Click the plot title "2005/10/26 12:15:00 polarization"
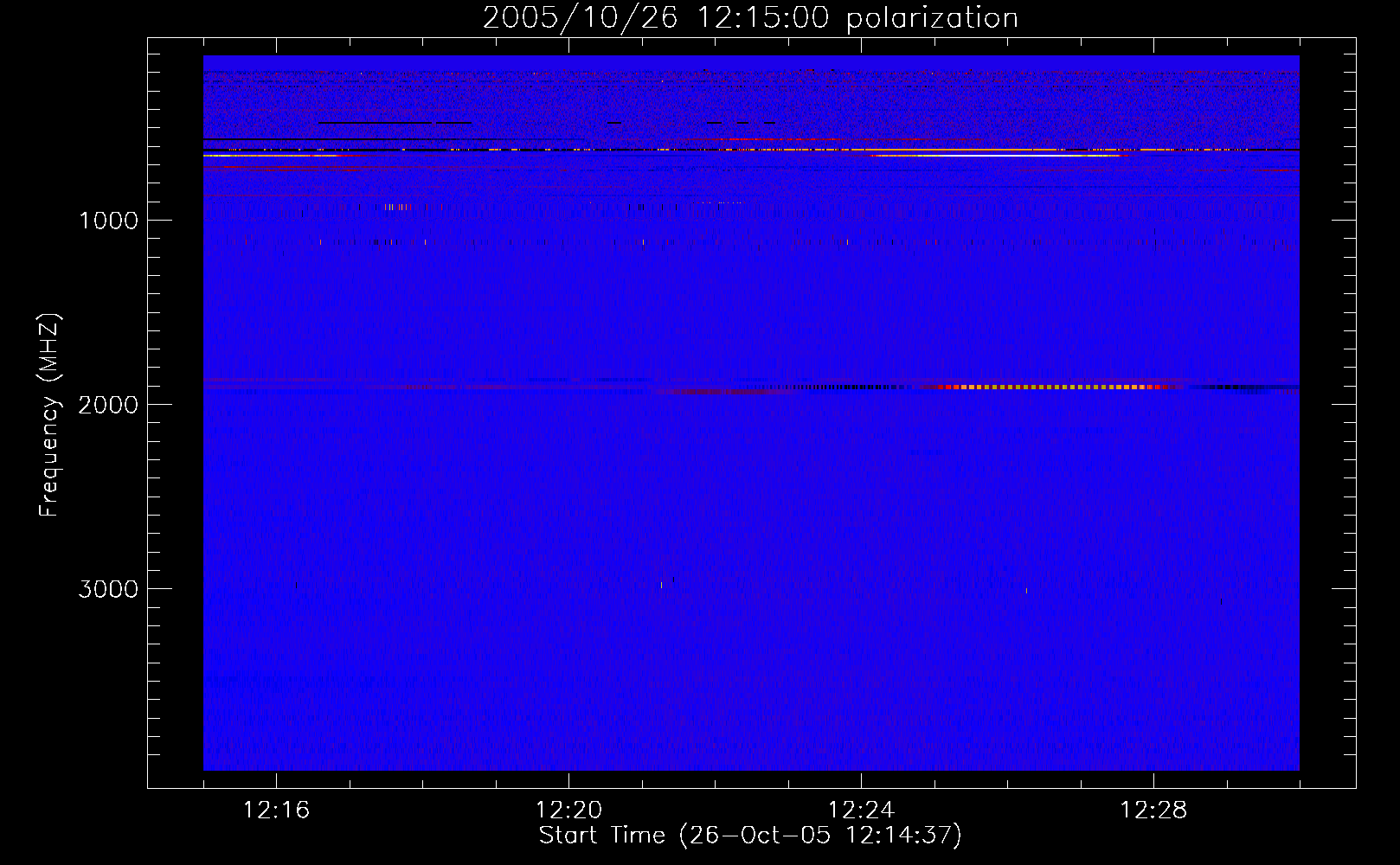The image size is (1400, 865). [750, 18]
